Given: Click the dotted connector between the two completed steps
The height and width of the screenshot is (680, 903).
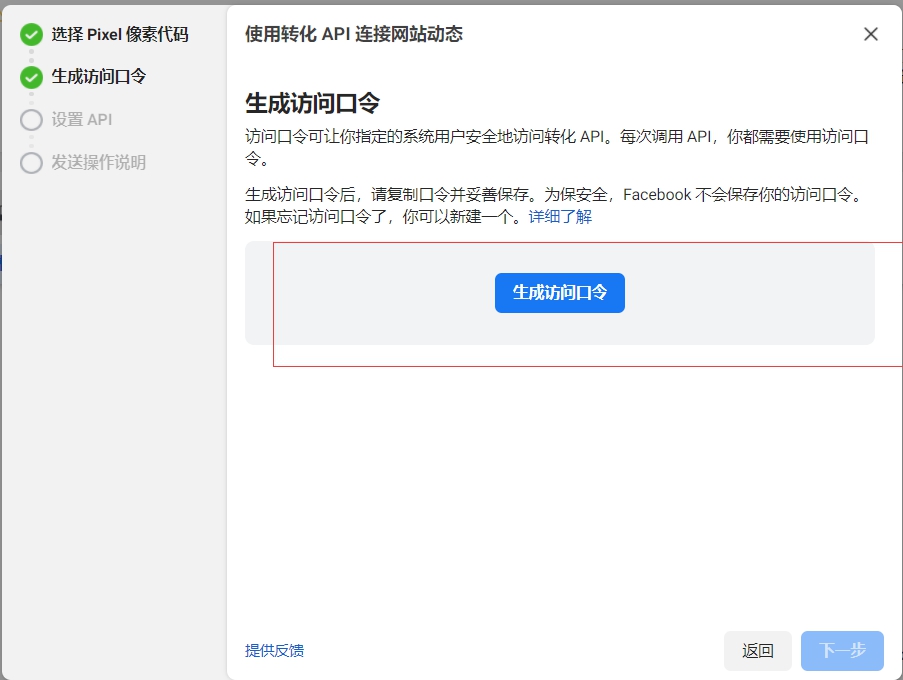Looking at the screenshot, I should click(x=31, y=56).
